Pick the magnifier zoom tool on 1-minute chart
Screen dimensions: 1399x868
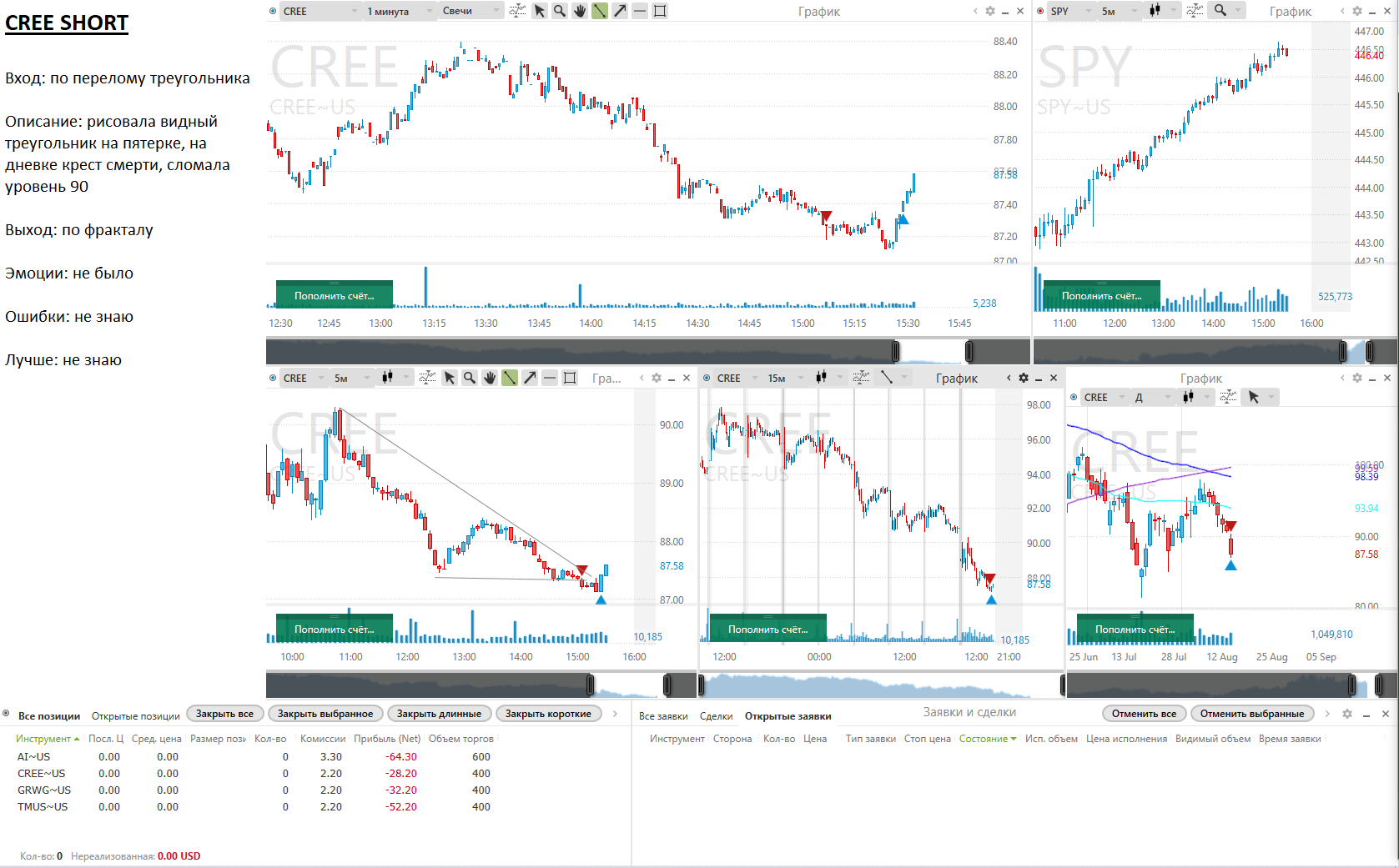pos(560,11)
